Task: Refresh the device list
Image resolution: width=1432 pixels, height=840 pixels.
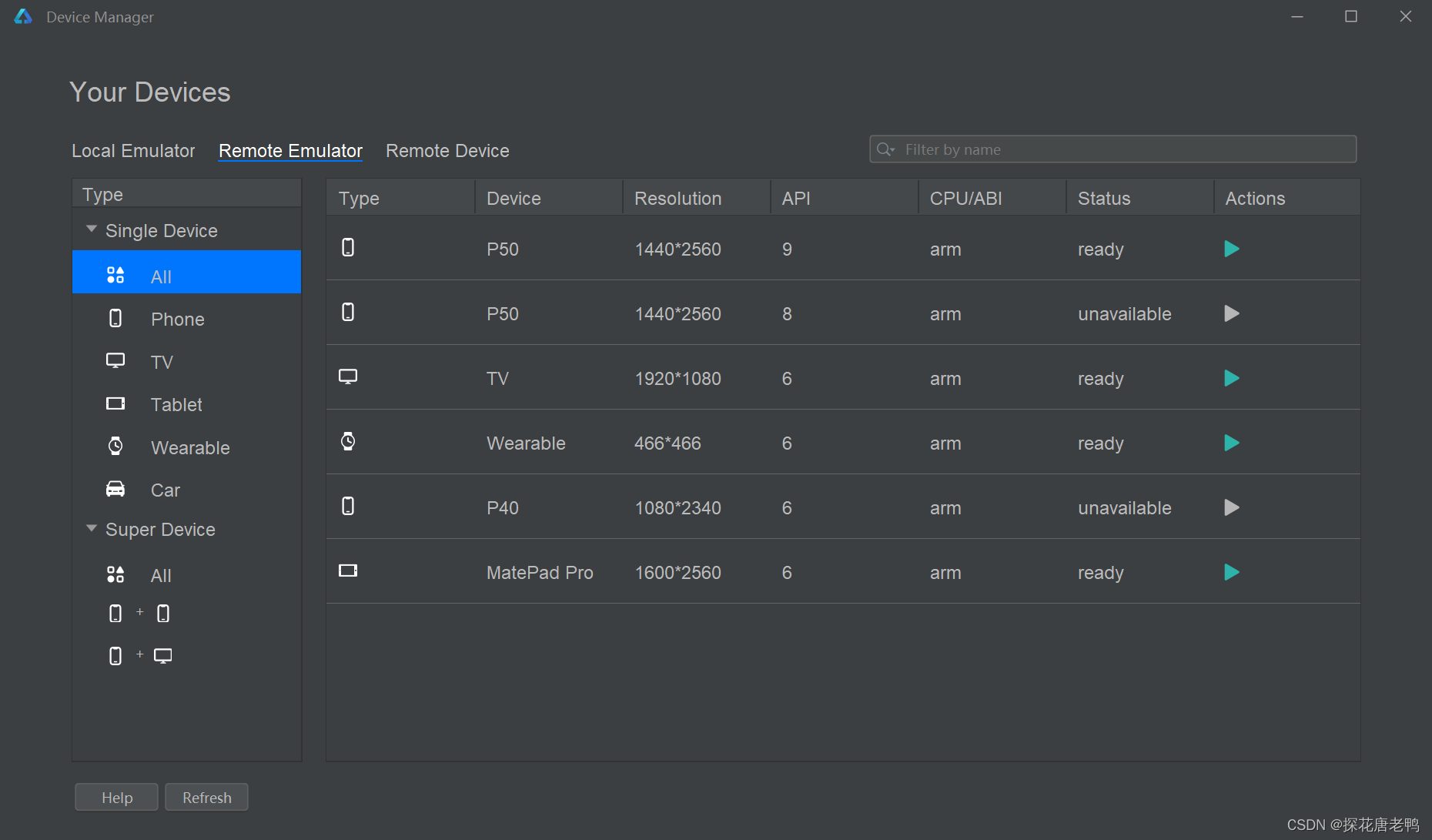Action: pos(206,797)
